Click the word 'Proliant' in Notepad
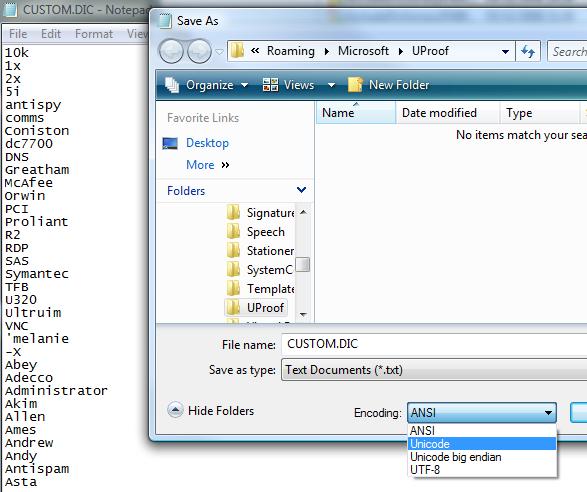This screenshot has width=587, height=492. pyautogui.click(x=36, y=222)
